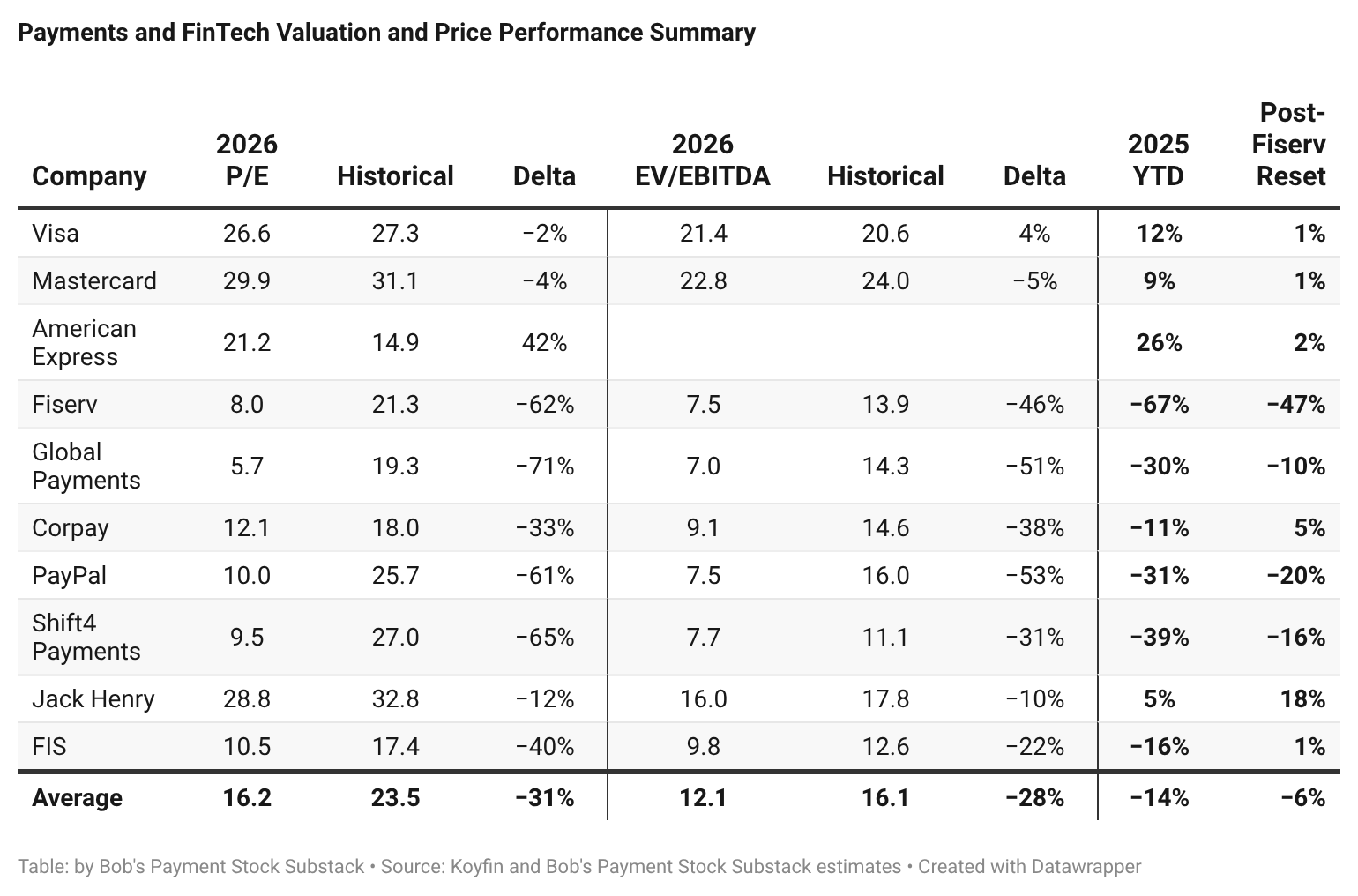Viewport: 1358px width, 896px height.
Task: Click the 2025 YTD column header
Action: tap(1159, 160)
